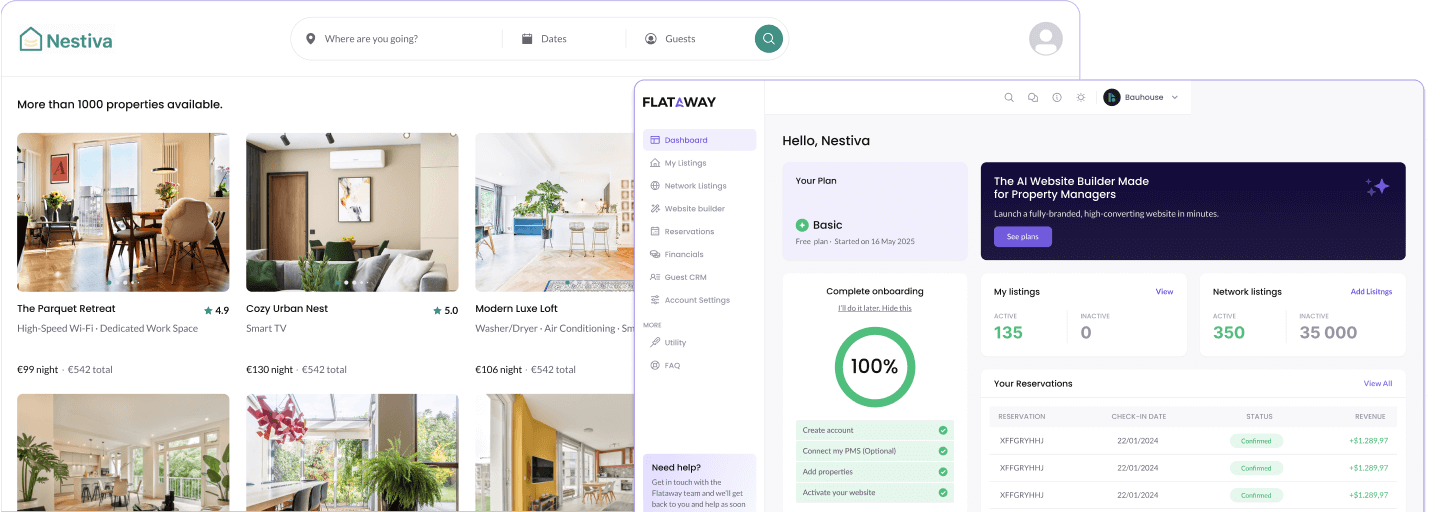1440x512 pixels.
Task: Toggle the sun theme icon
Action: coord(1081,97)
